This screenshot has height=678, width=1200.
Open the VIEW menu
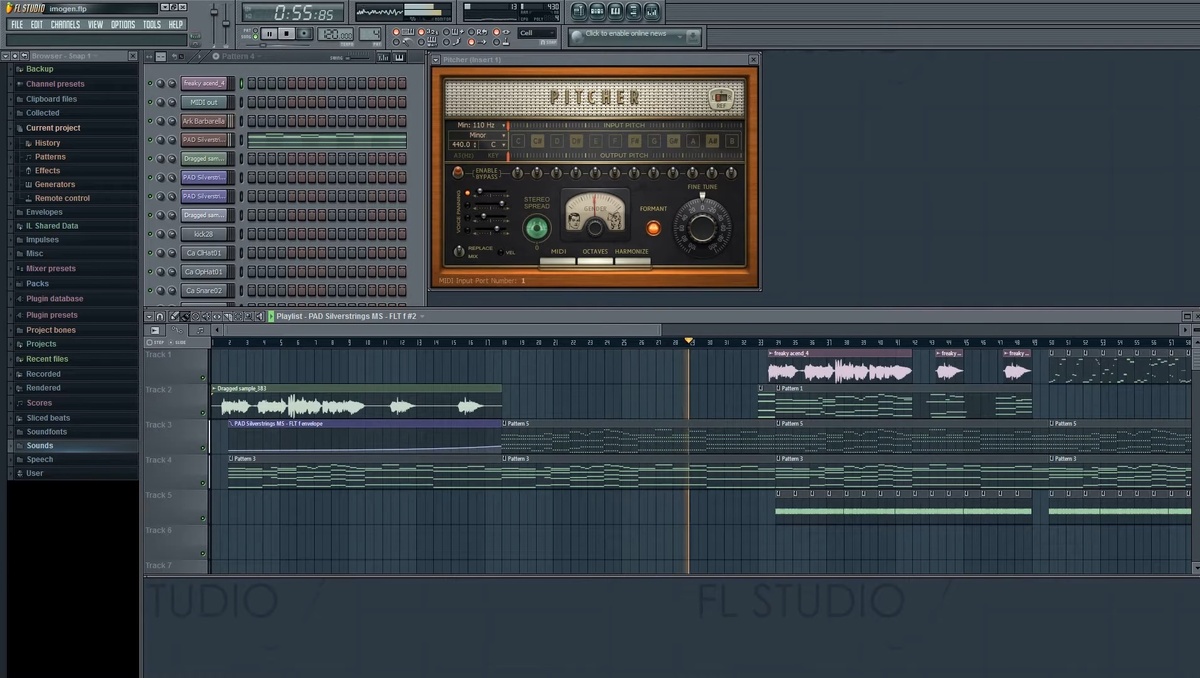tap(95, 24)
